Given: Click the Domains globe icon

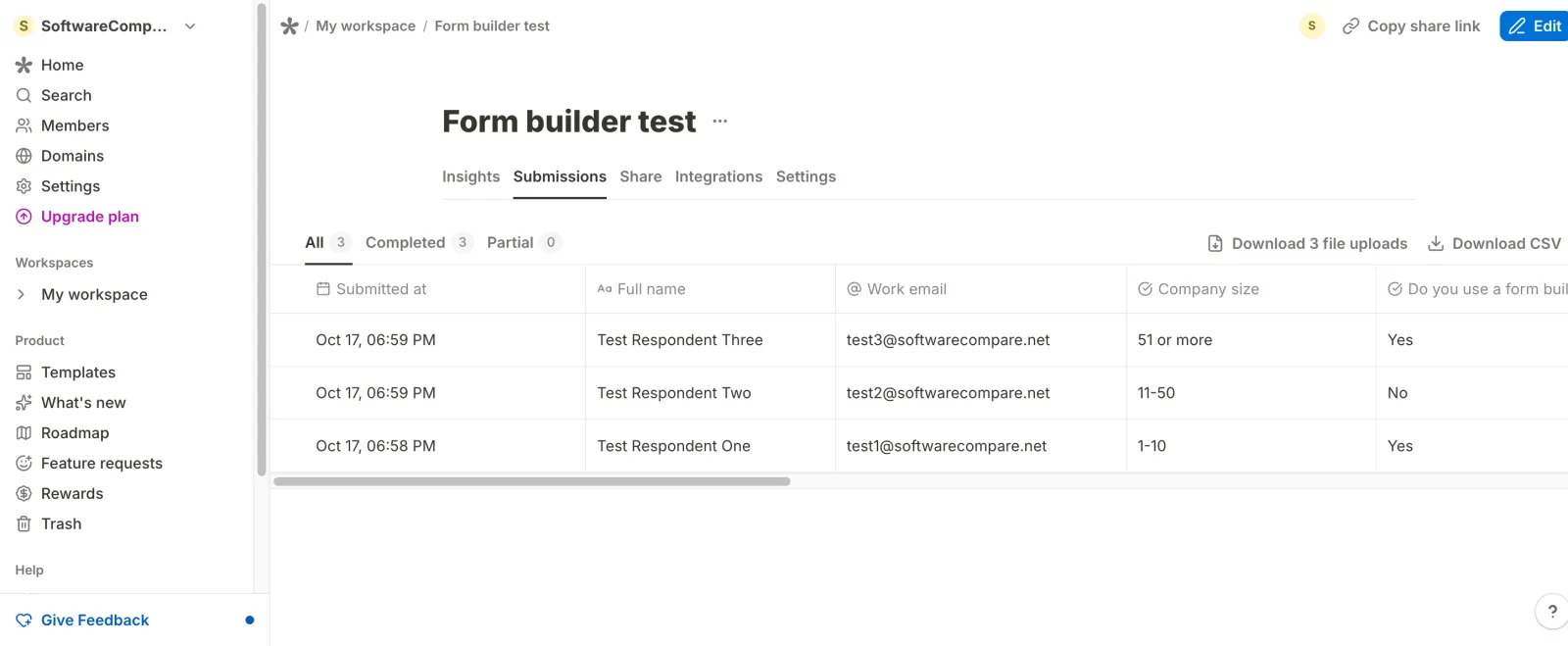Looking at the screenshot, I should (x=24, y=156).
